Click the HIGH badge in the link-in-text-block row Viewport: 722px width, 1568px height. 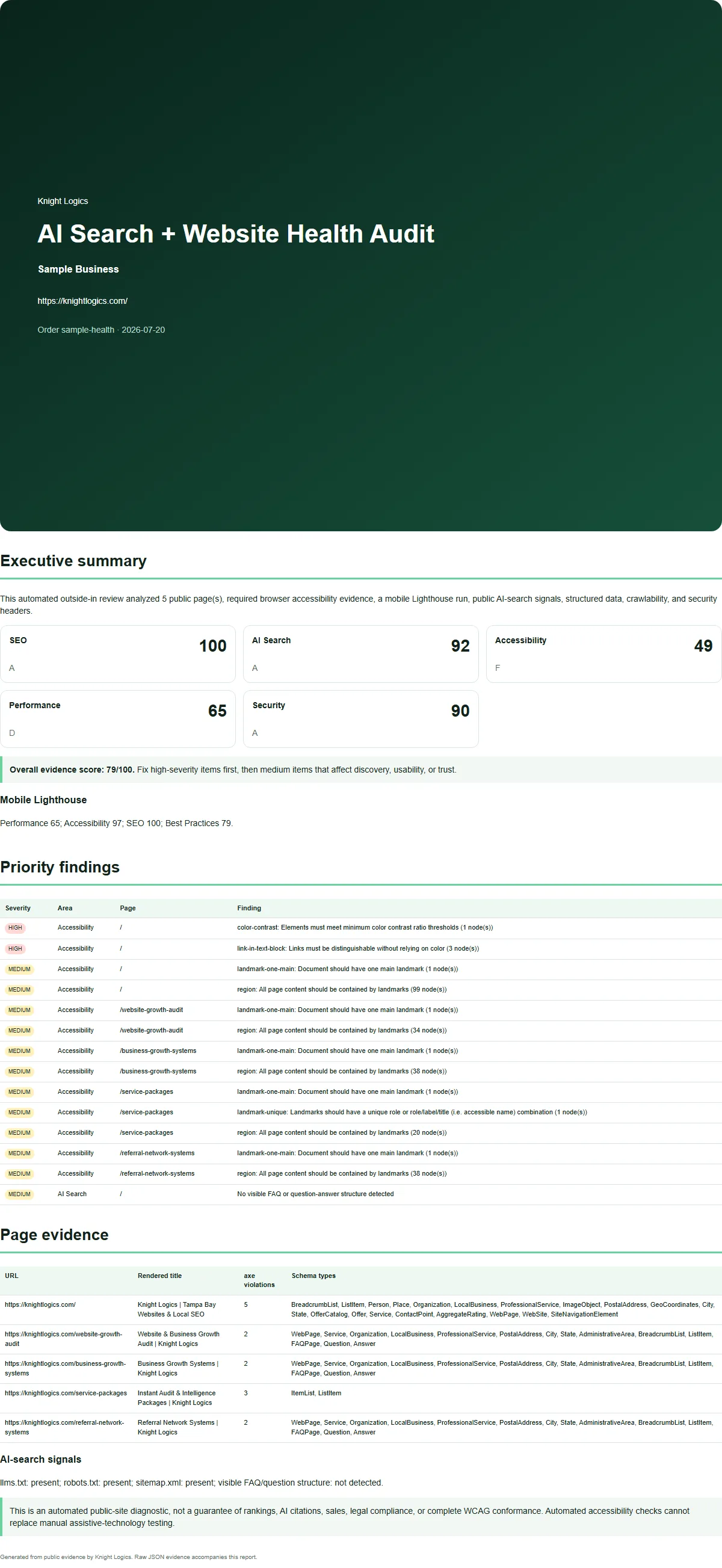click(x=15, y=949)
